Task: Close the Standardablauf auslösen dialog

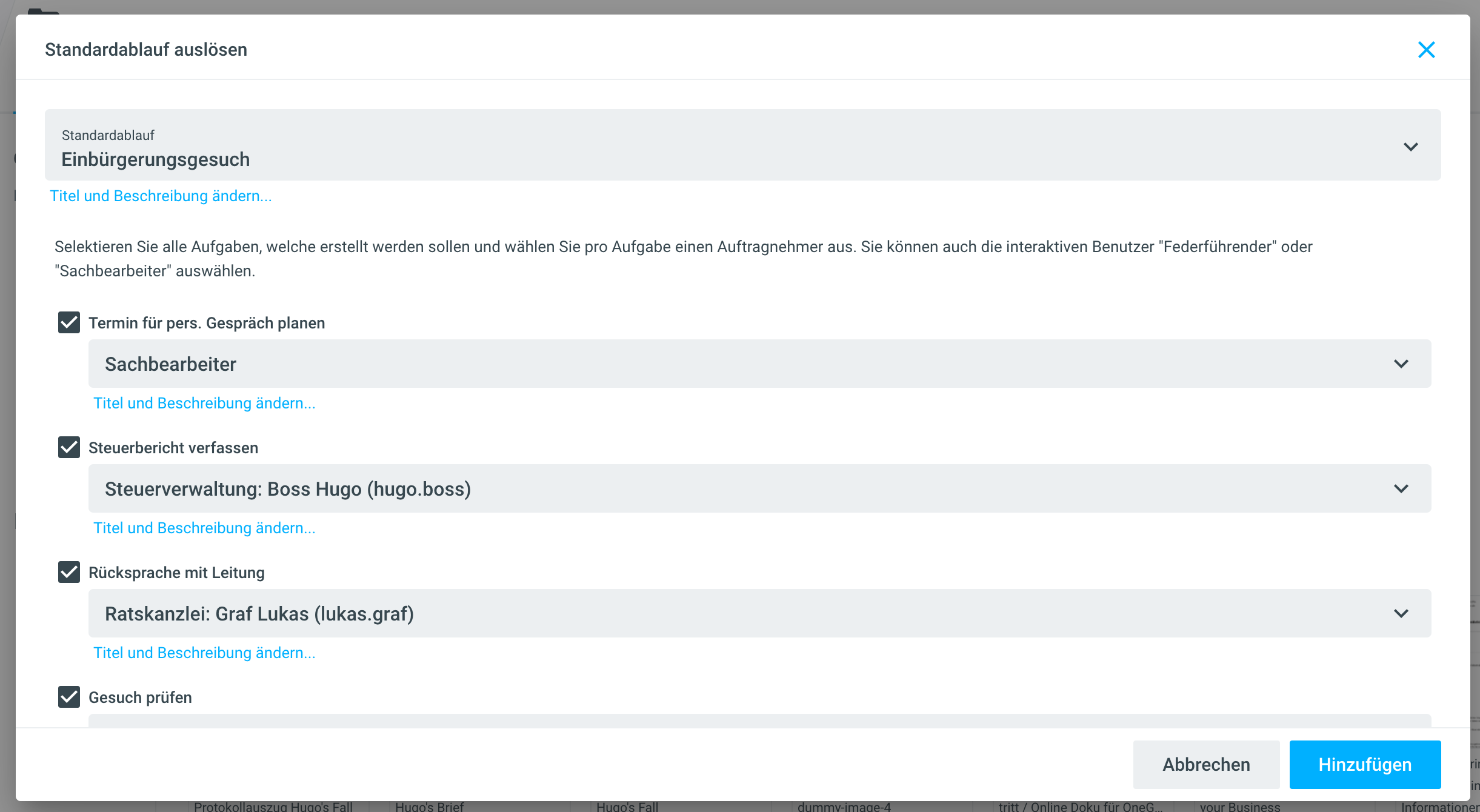Action: [x=1426, y=50]
